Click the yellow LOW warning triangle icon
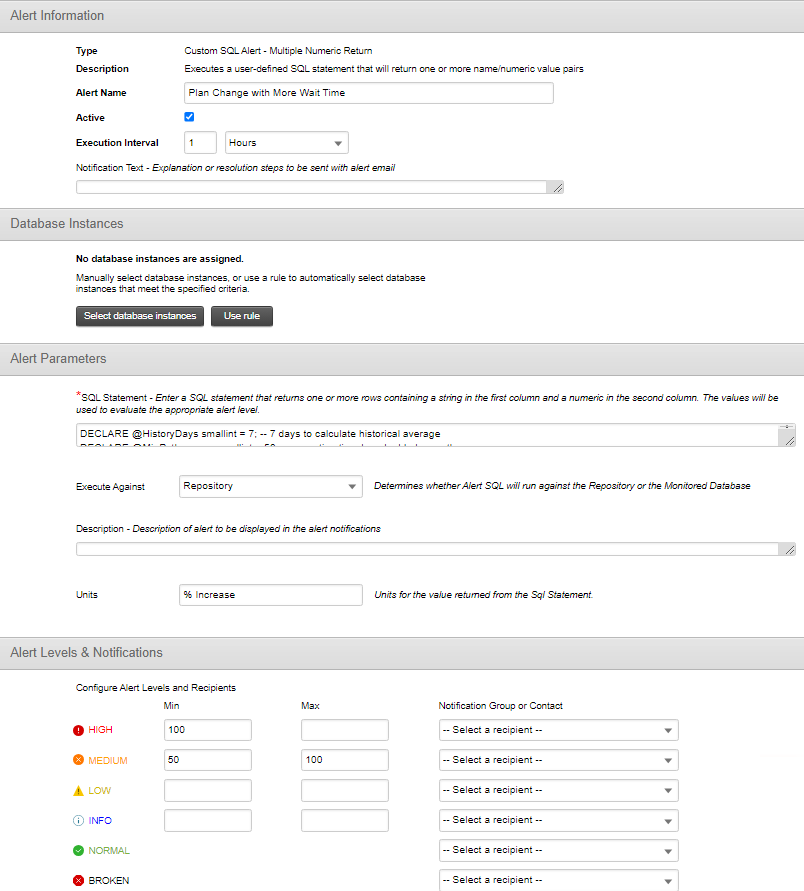 click(x=78, y=790)
